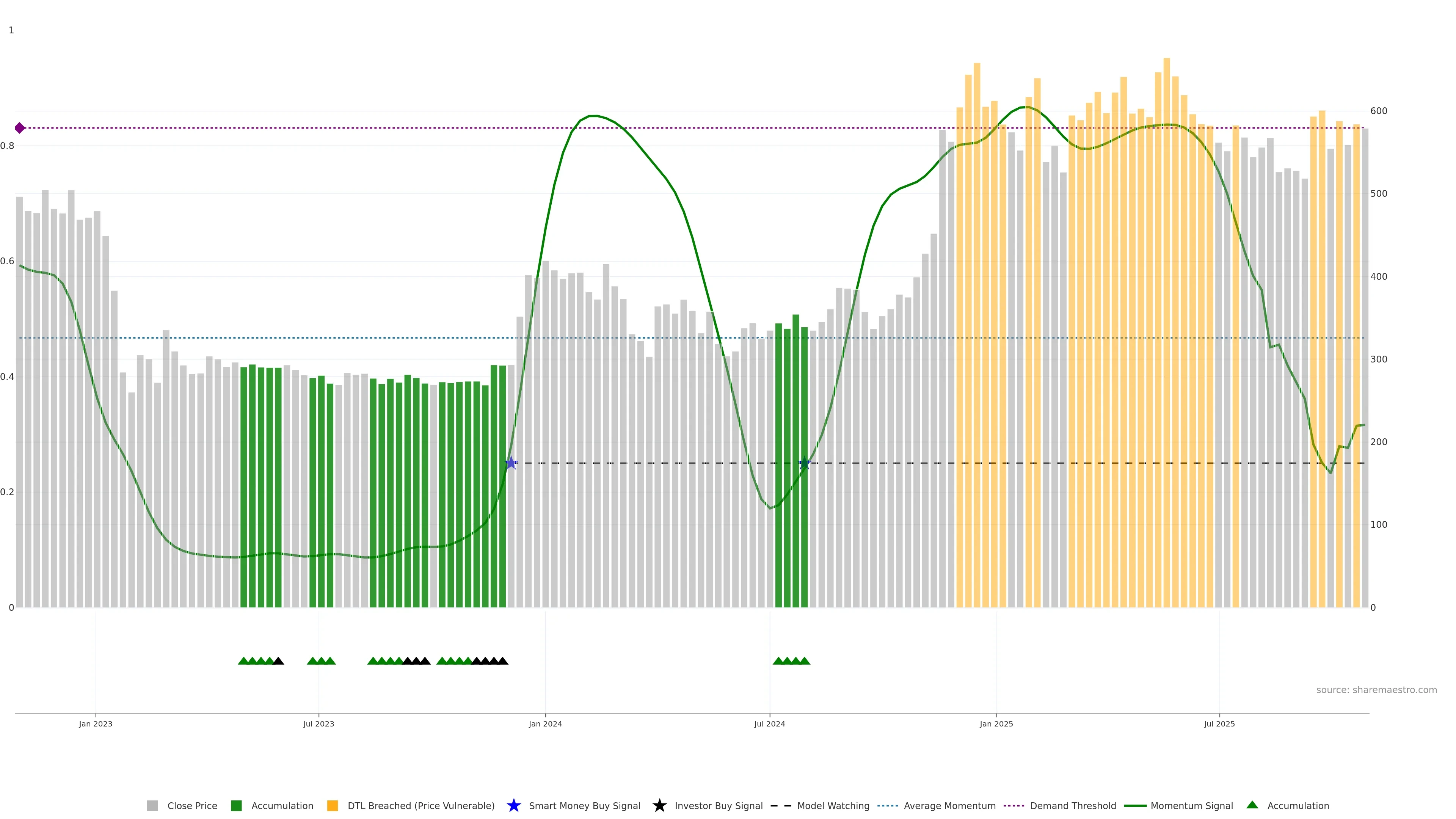Click the gray Close Price legend swatch
Viewport: 1456px width, 819px height.
152,805
